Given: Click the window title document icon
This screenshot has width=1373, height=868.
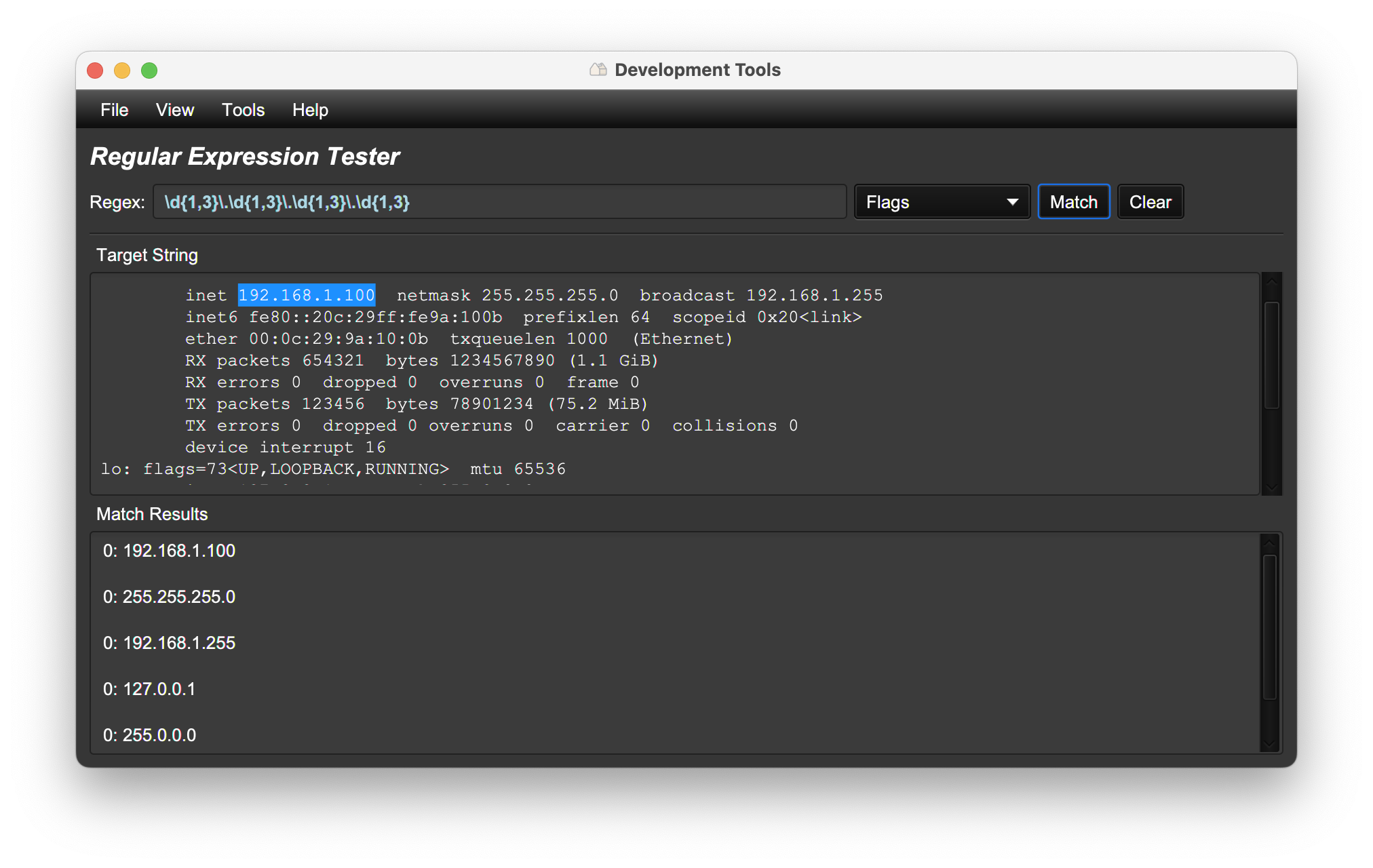Looking at the screenshot, I should (598, 70).
